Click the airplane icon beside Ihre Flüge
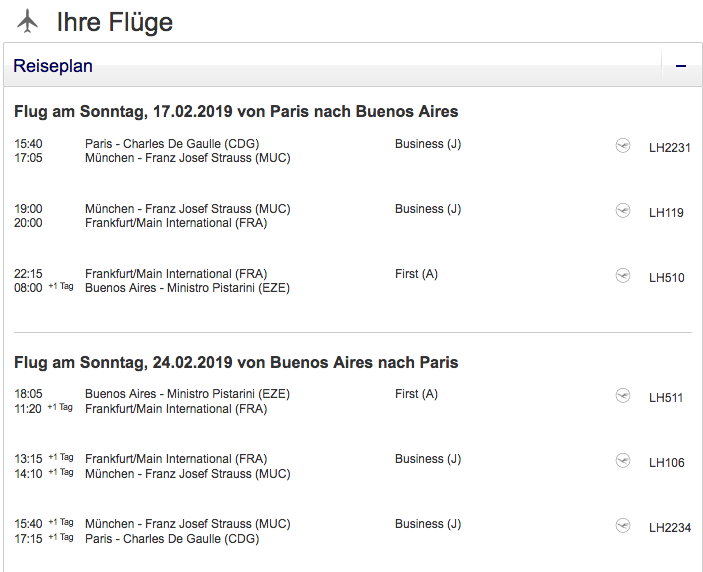This screenshot has width=703, height=572. click(x=28, y=21)
